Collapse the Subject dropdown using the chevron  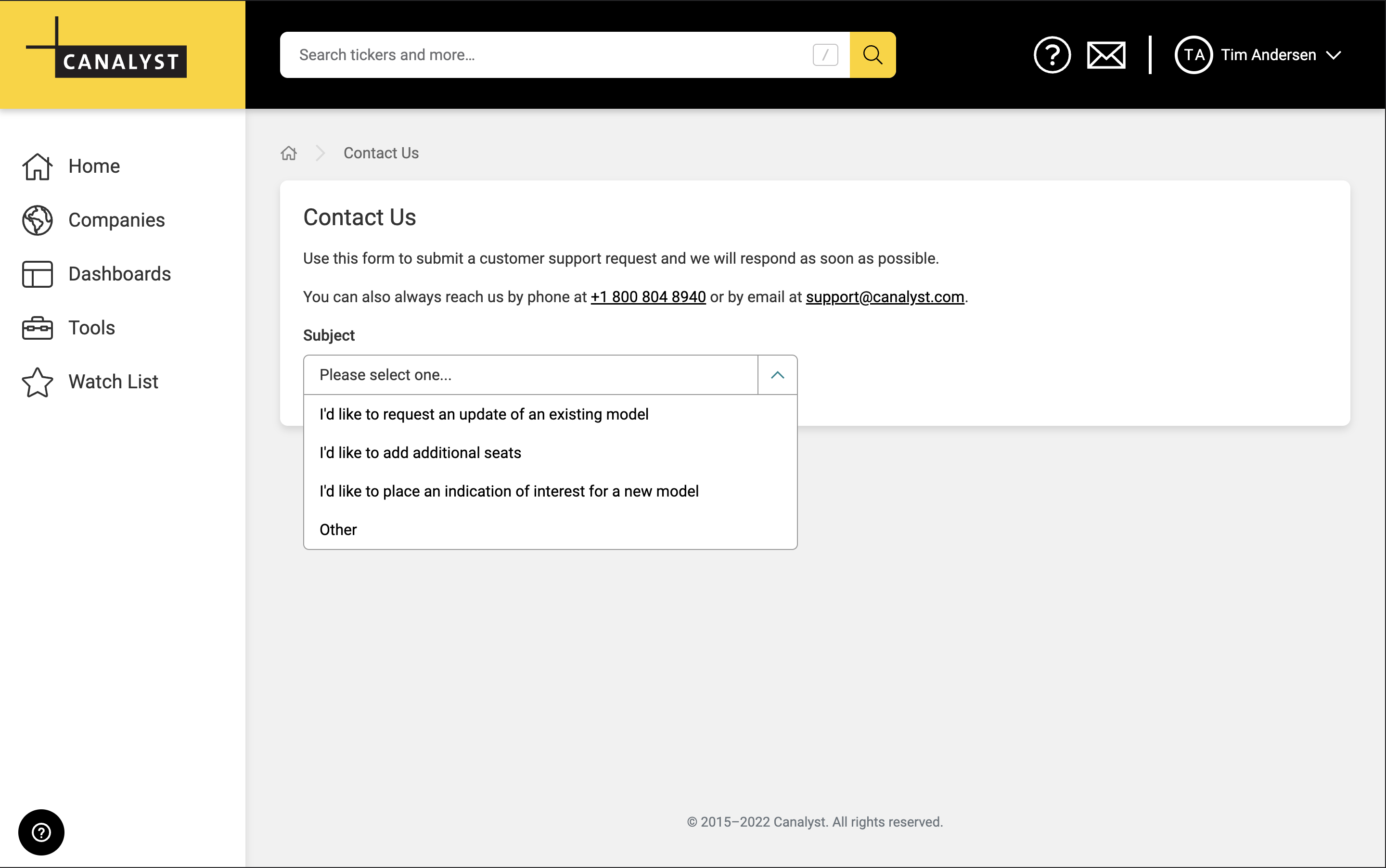coord(777,375)
